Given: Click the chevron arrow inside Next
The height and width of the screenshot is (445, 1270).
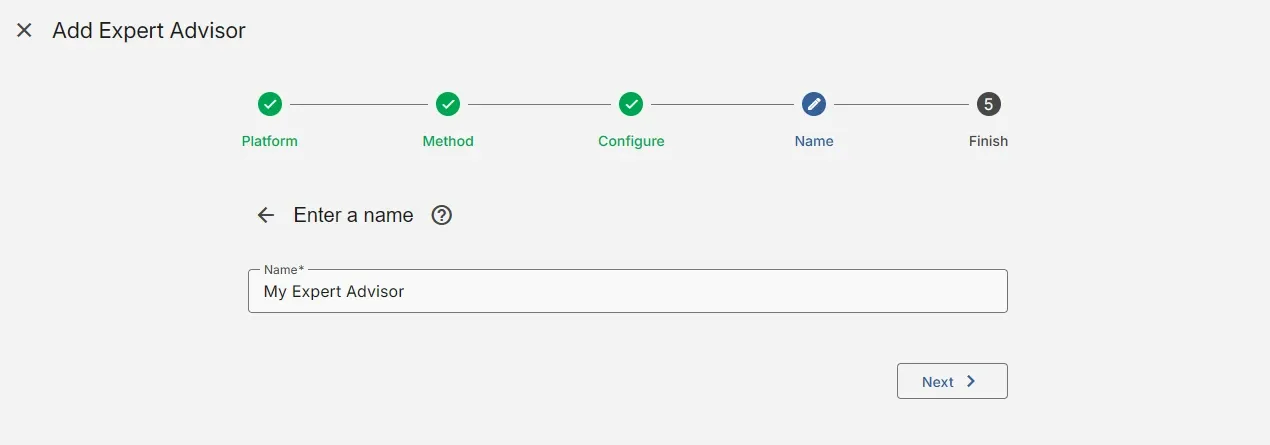Looking at the screenshot, I should point(971,381).
